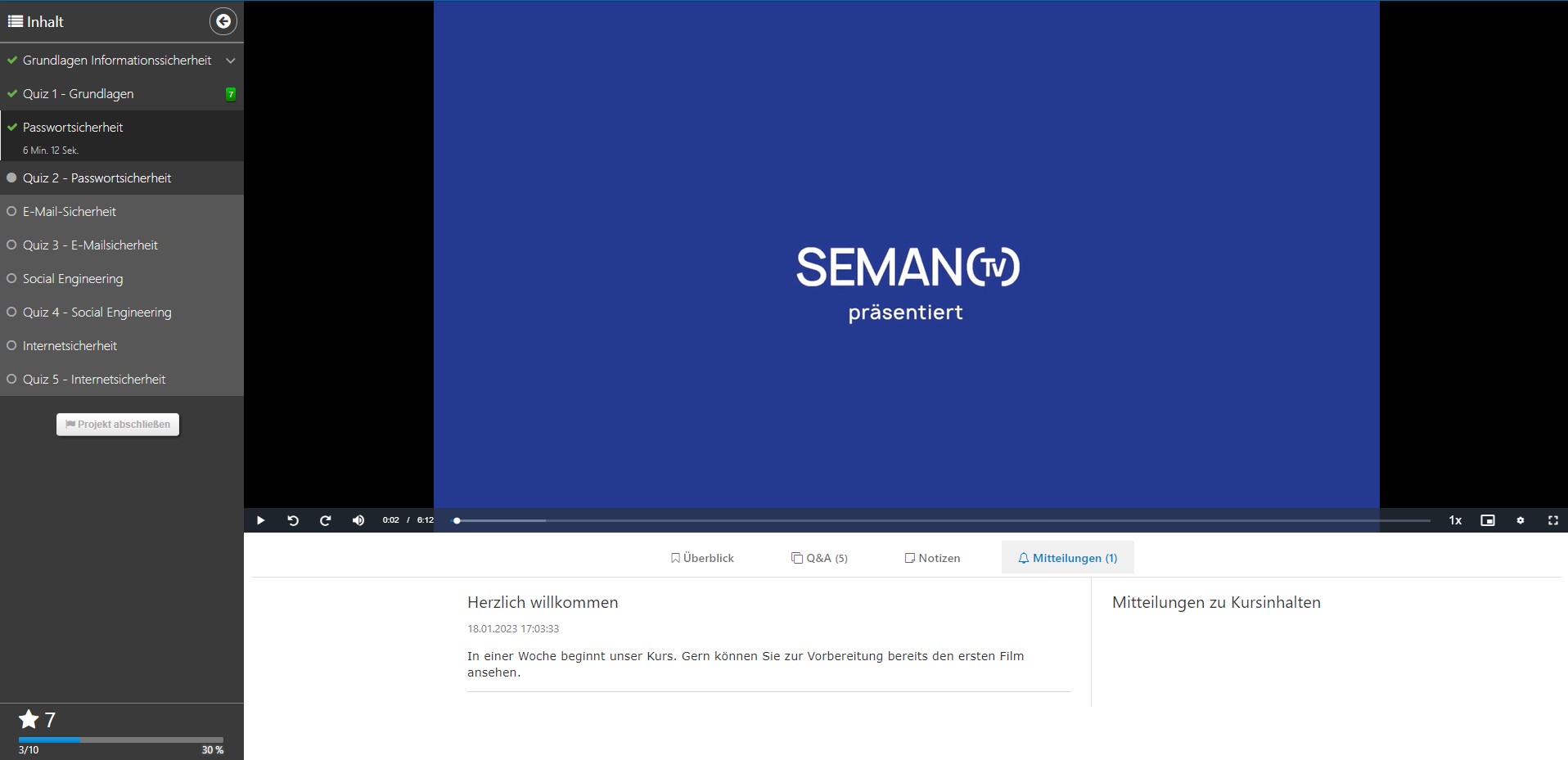The height and width of the screenshot is (760, 1568).
Task: Click the green checkmark beside Quiz 1
Action: 11,93
